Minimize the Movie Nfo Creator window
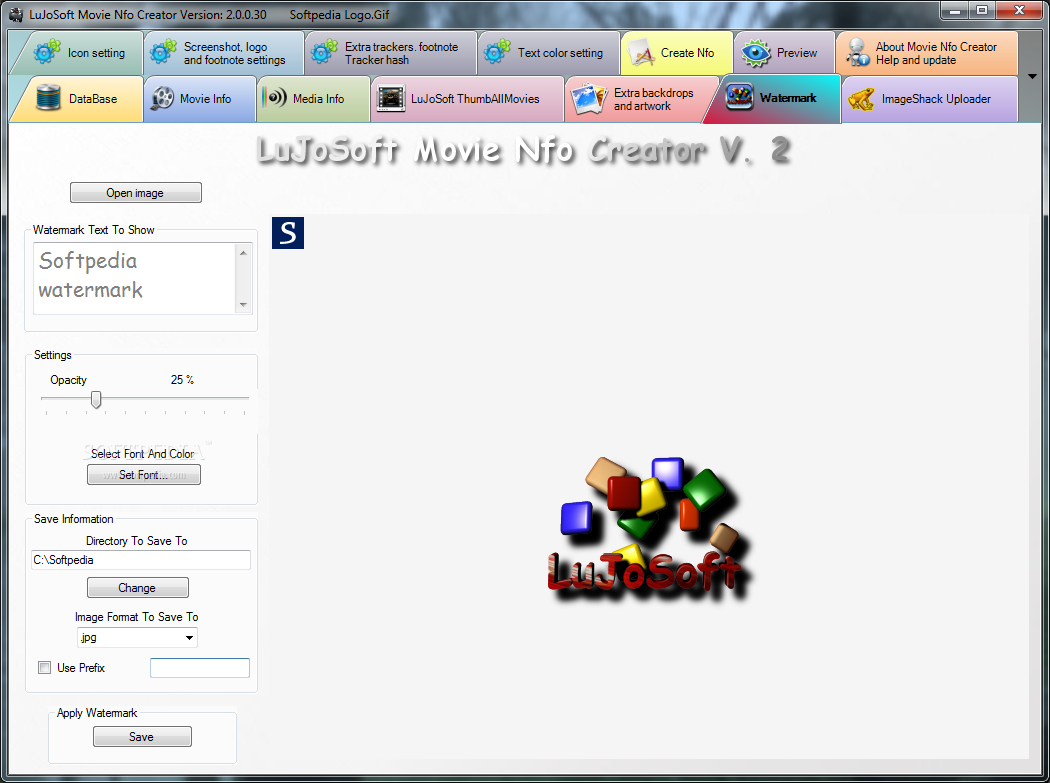This screenshot has height=783, width=1050. click(x=955, y=11)
